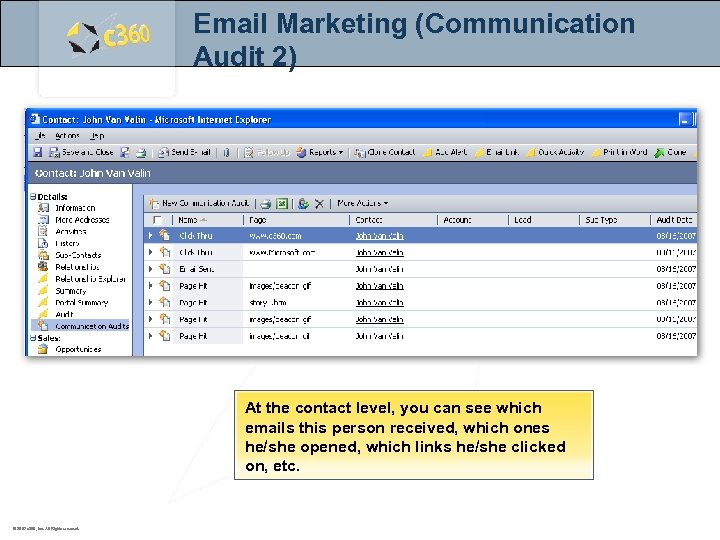
Task: Click the grid Print icon
Action: pos(265,203)
